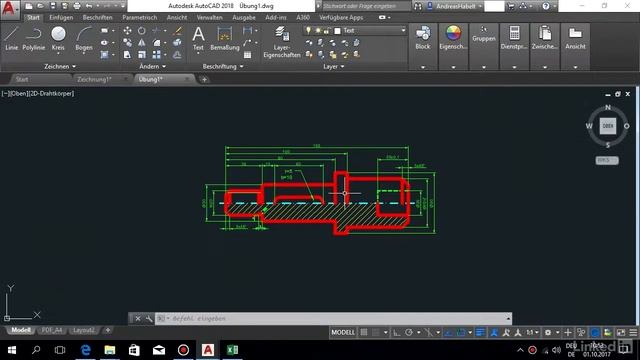Click the search box Stichwort oder Frage
This screenshot has width=640, height=360.
pyautogui.click(x=366, y=6)
